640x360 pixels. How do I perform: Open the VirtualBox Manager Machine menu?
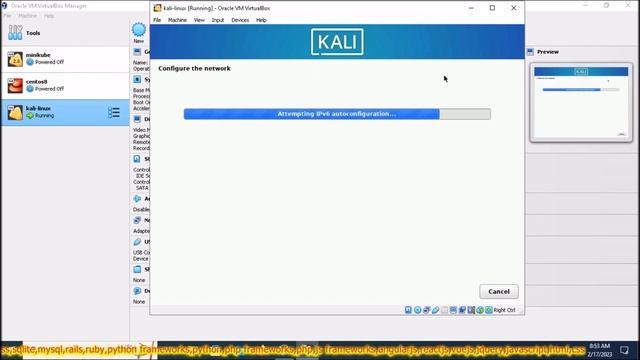[27, 16]
